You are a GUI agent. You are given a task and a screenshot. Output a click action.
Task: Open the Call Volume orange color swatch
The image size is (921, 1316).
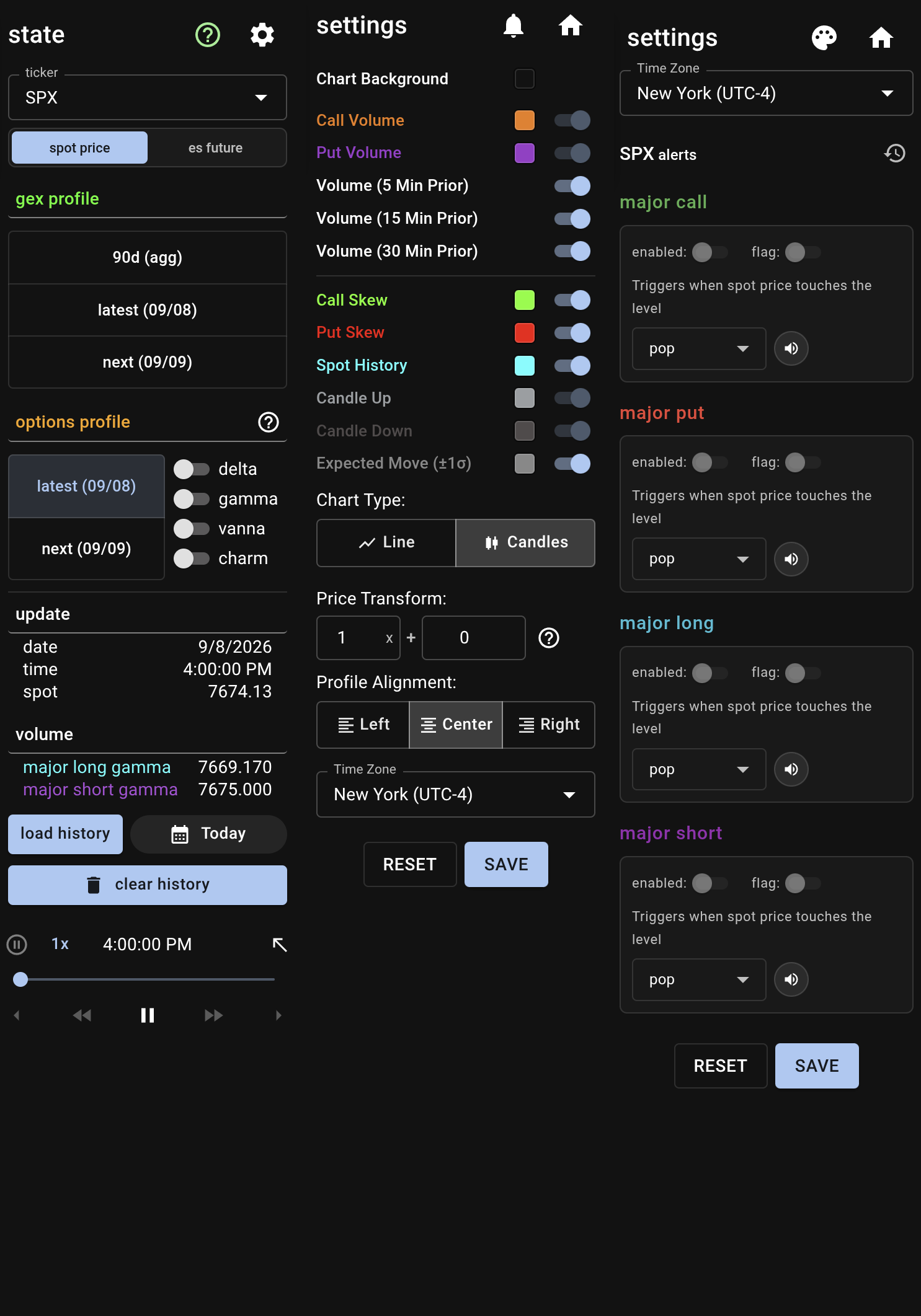point(525,120)
